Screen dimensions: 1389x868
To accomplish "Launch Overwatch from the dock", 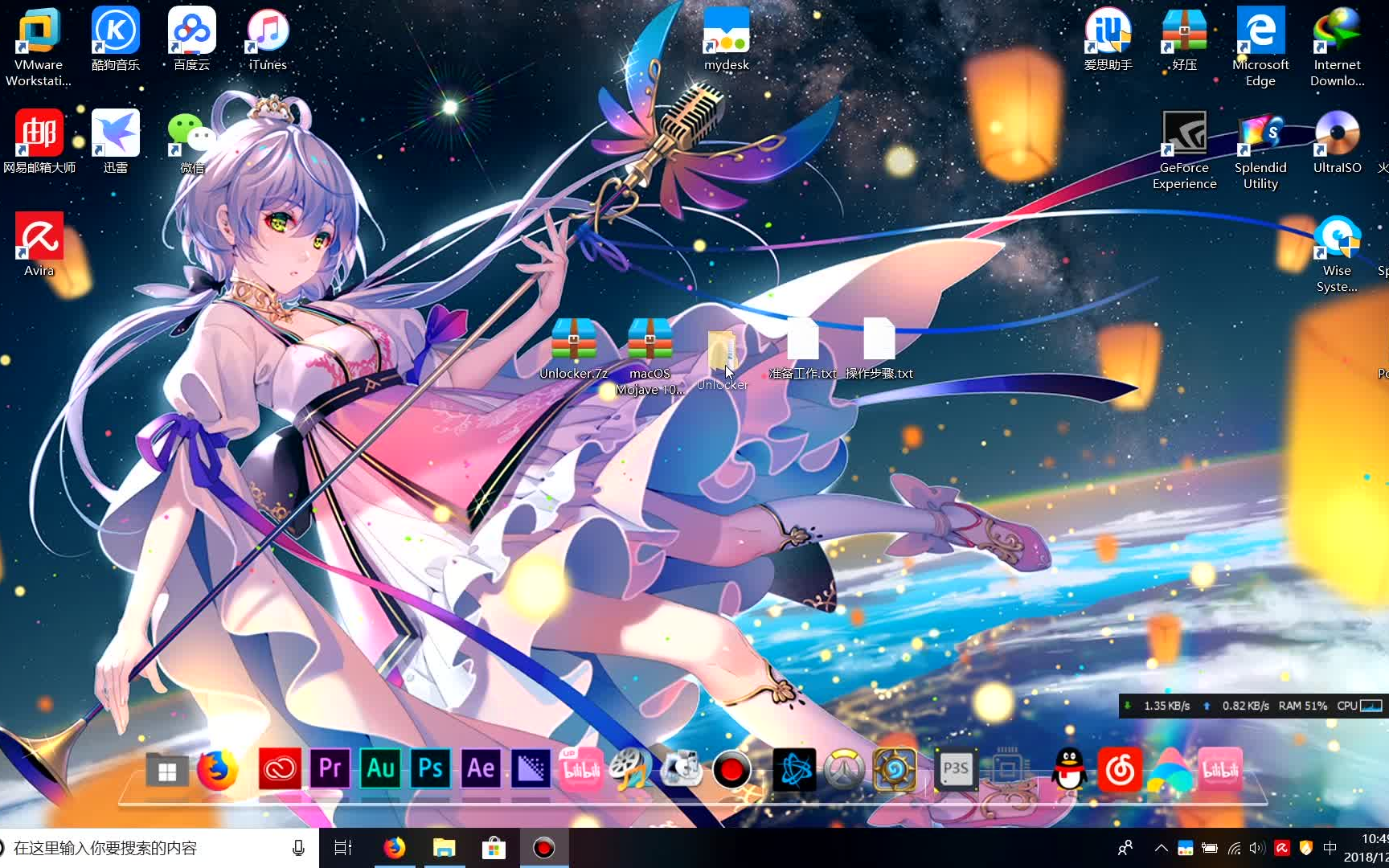I will point(844,770).
